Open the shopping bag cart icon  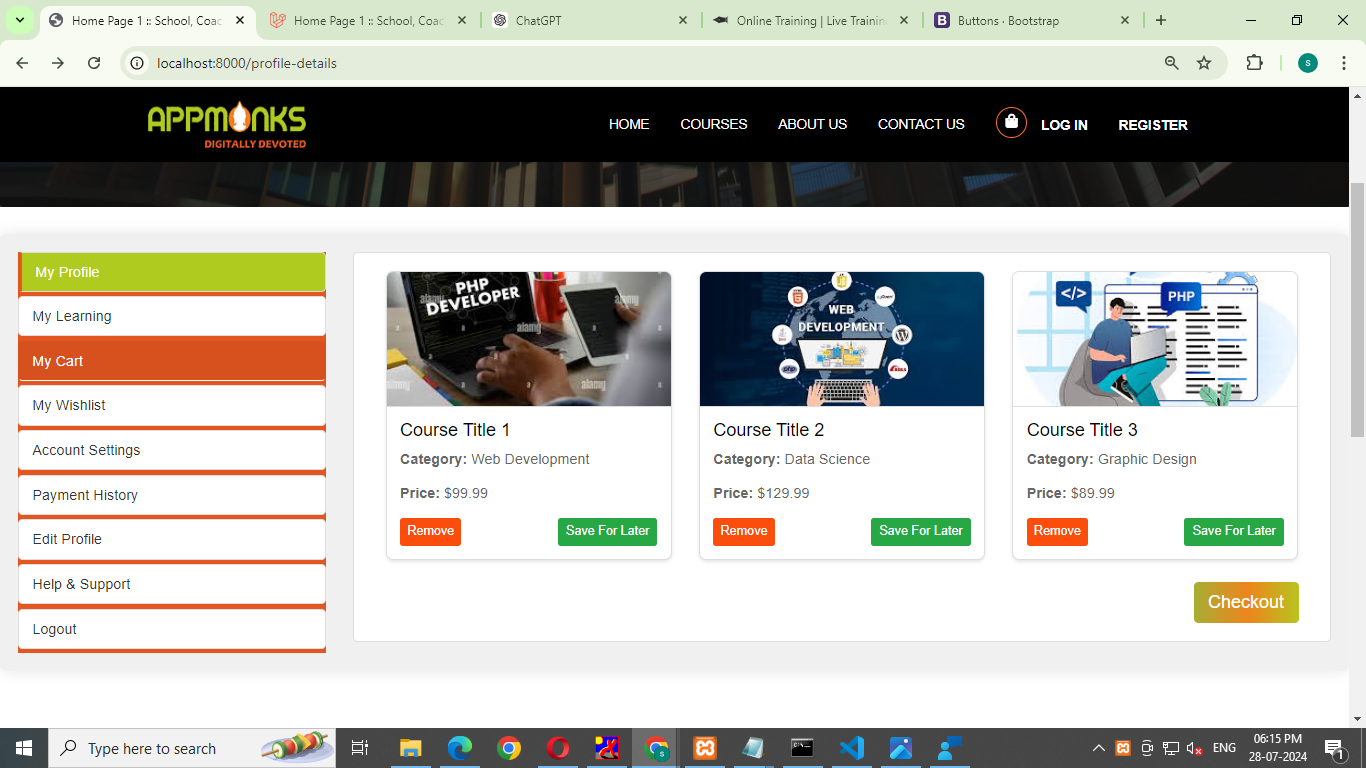[1011, 123]
